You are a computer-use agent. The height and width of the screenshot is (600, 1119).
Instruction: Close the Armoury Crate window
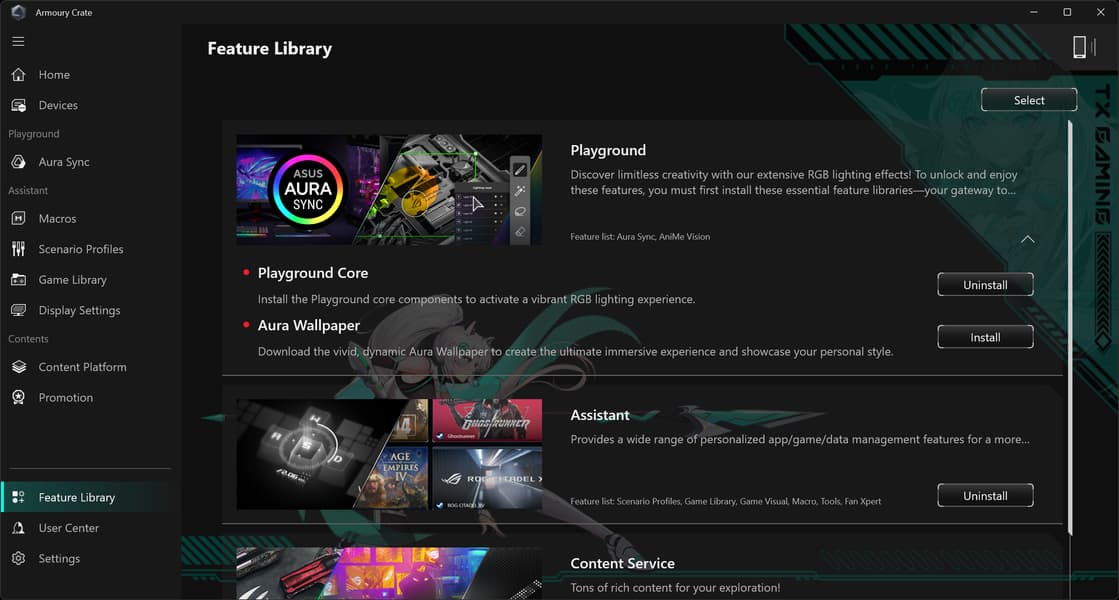pos(1100,12)
